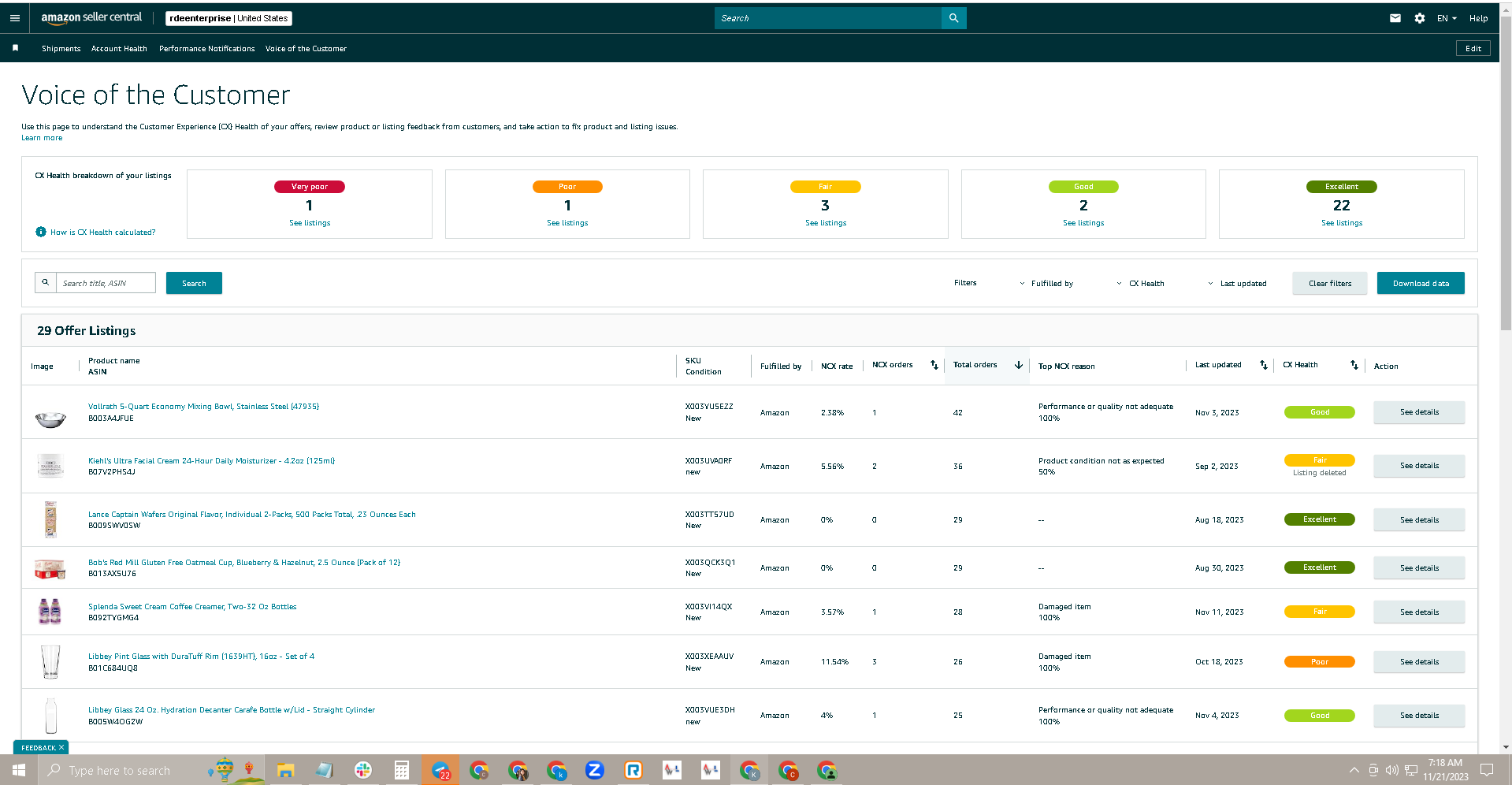Open Zoom from the taskbar

click(x=595, y=770)
